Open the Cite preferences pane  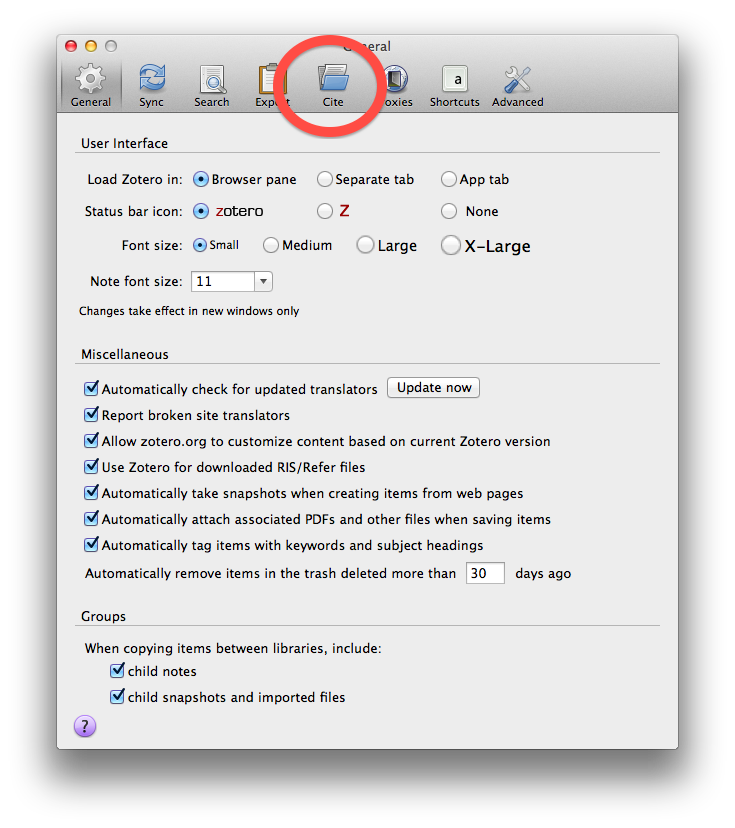333,86
